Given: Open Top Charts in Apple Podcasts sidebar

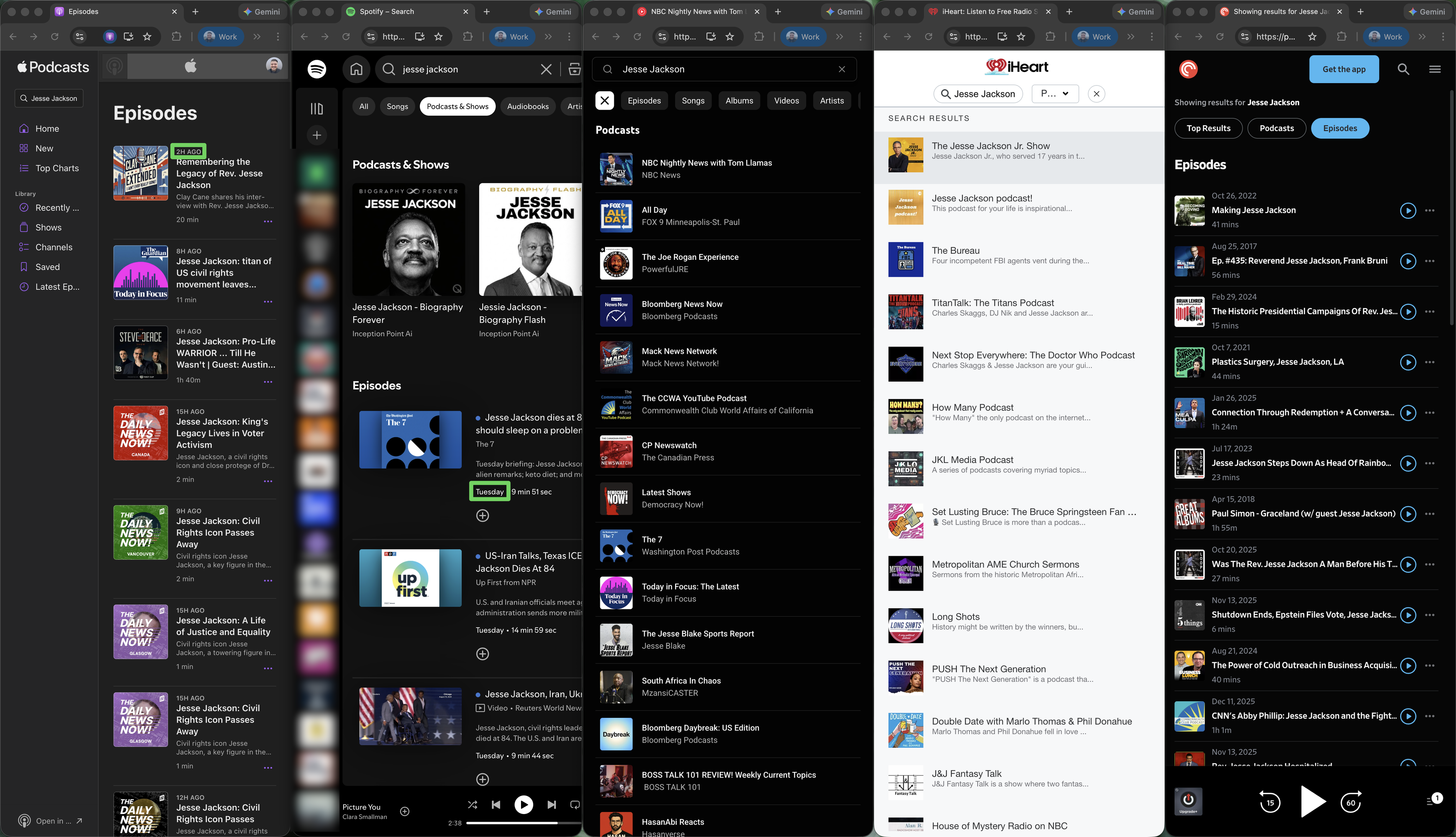Looking at the screenshot, I should 57,169.
